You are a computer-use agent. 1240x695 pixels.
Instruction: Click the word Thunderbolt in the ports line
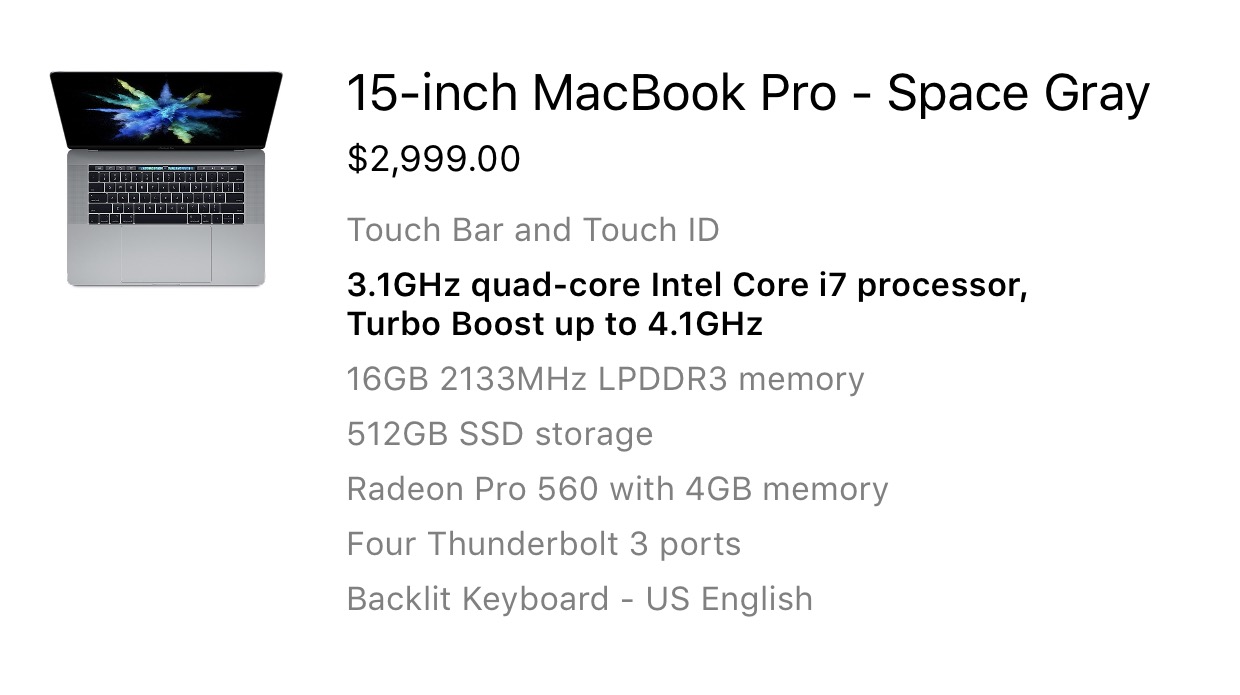click(523, 545)
